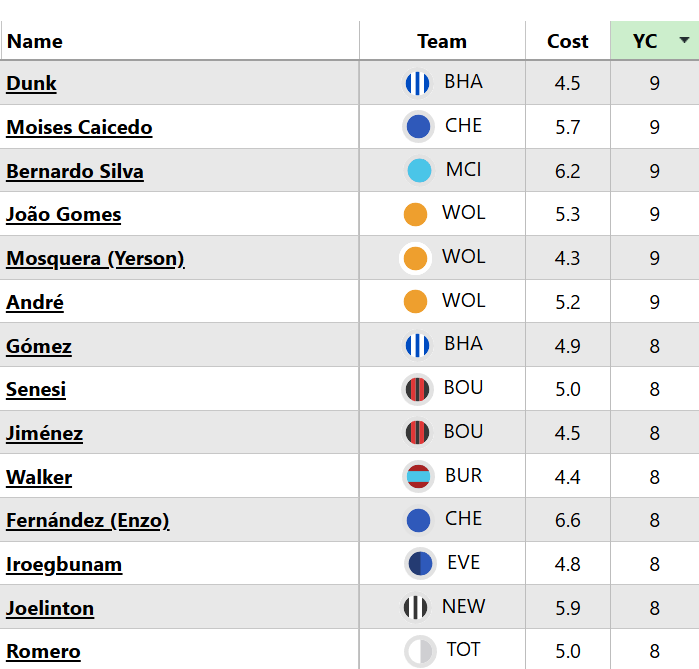Open Fernández (Enzo) player link
Image resolution: width=699 pixels, height=669 pixels.
coord(88,521)
